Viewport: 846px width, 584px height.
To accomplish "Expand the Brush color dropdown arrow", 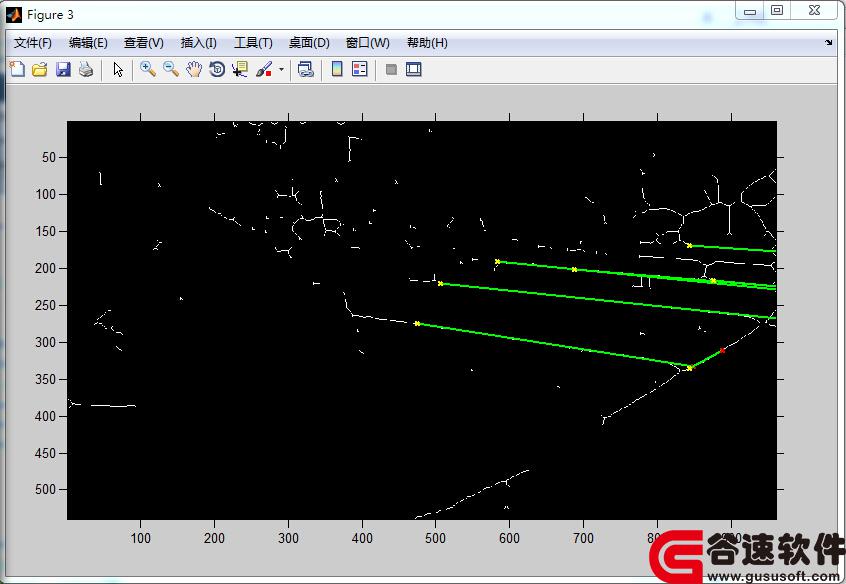I will click(281, 69).
